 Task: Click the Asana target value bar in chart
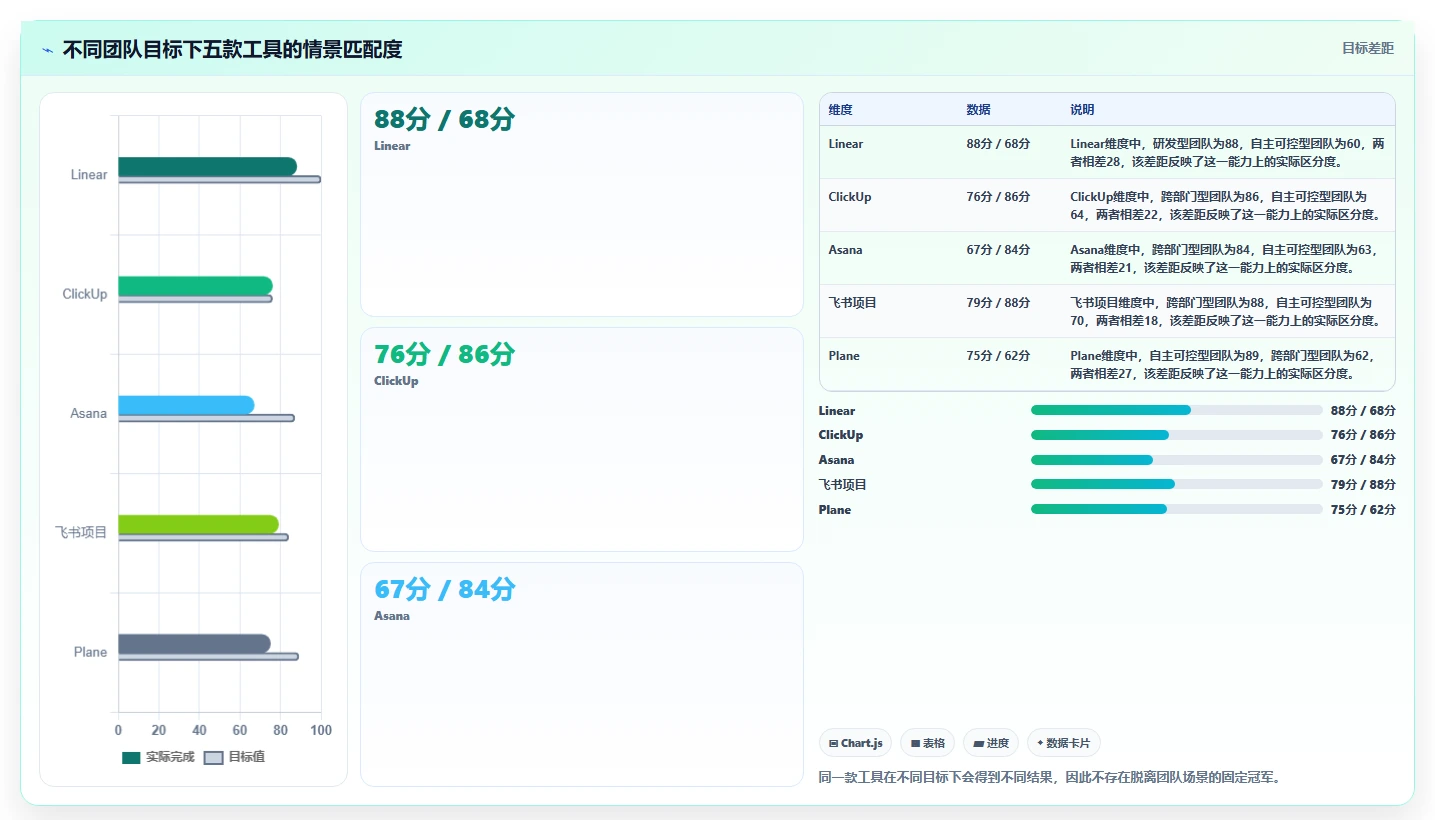[x=206, y=418]
